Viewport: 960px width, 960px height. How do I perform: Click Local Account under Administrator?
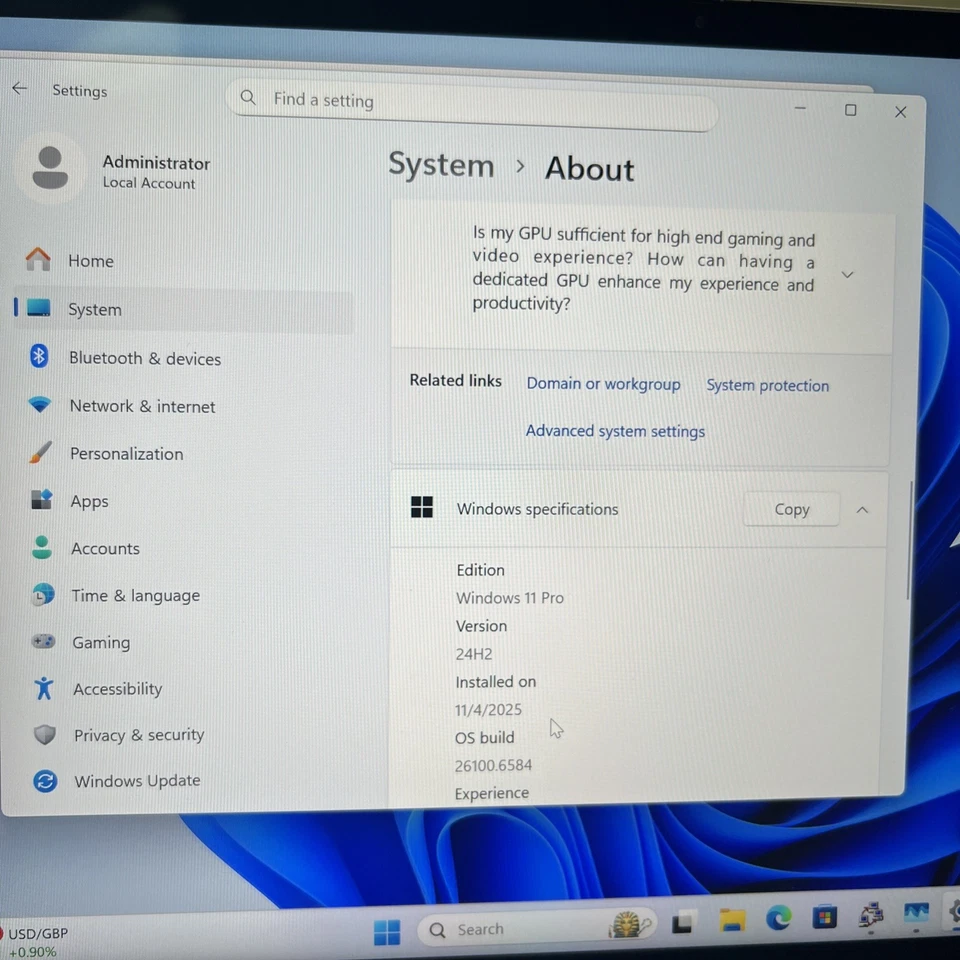tap(149, 182)
